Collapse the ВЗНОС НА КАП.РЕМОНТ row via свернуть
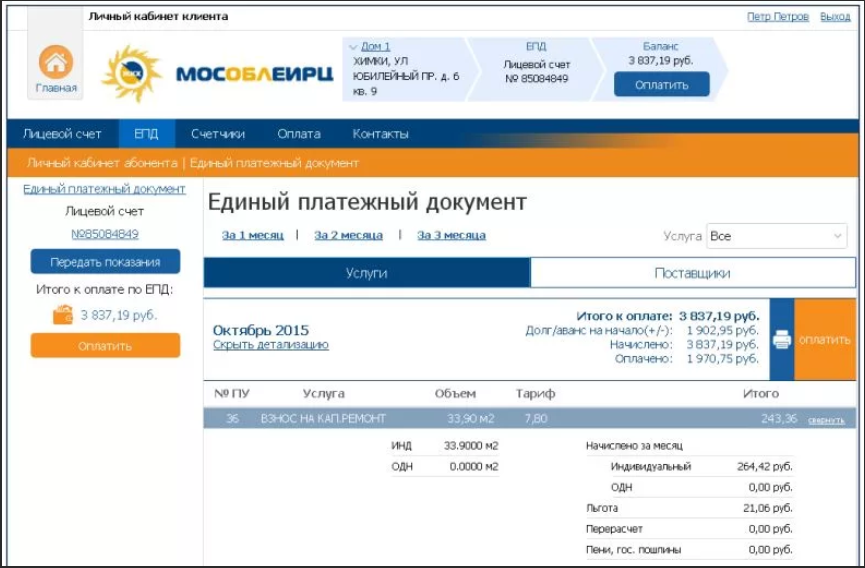The height and width of the screenshot is (568, 865). [826, 420]
